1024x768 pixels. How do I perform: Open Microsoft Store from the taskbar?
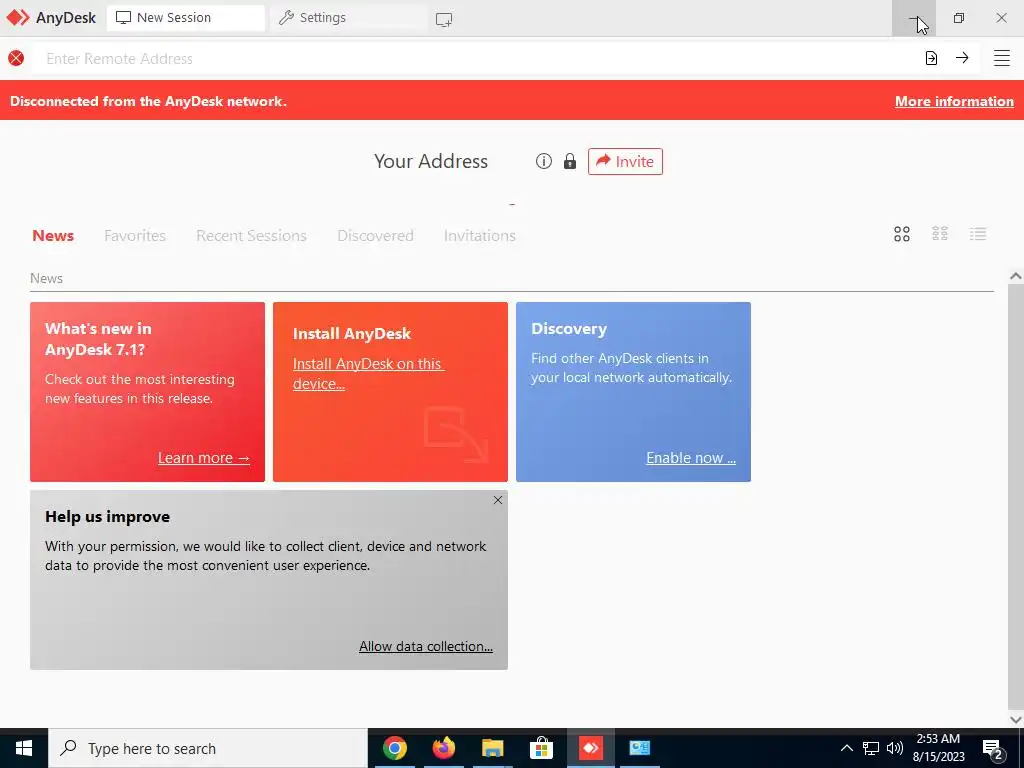click(541, 748)
